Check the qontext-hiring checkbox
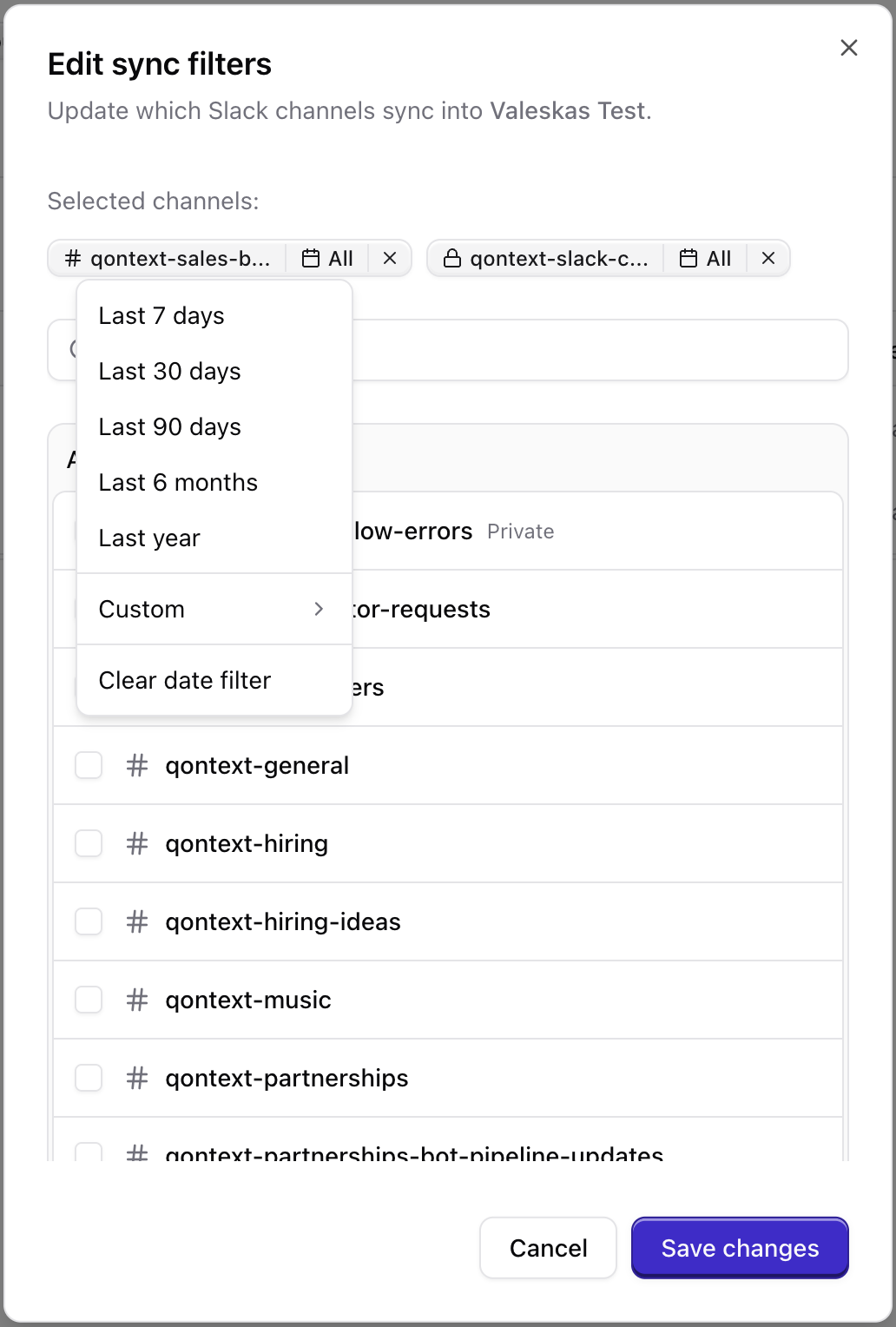896x1327 pixels. pyautogui.click(x=88, y=843)
